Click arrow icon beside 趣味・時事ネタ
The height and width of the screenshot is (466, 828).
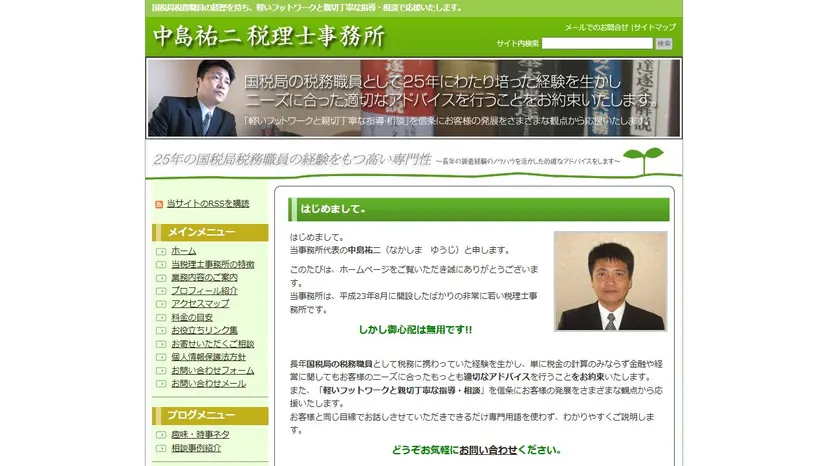coord(161,435)
